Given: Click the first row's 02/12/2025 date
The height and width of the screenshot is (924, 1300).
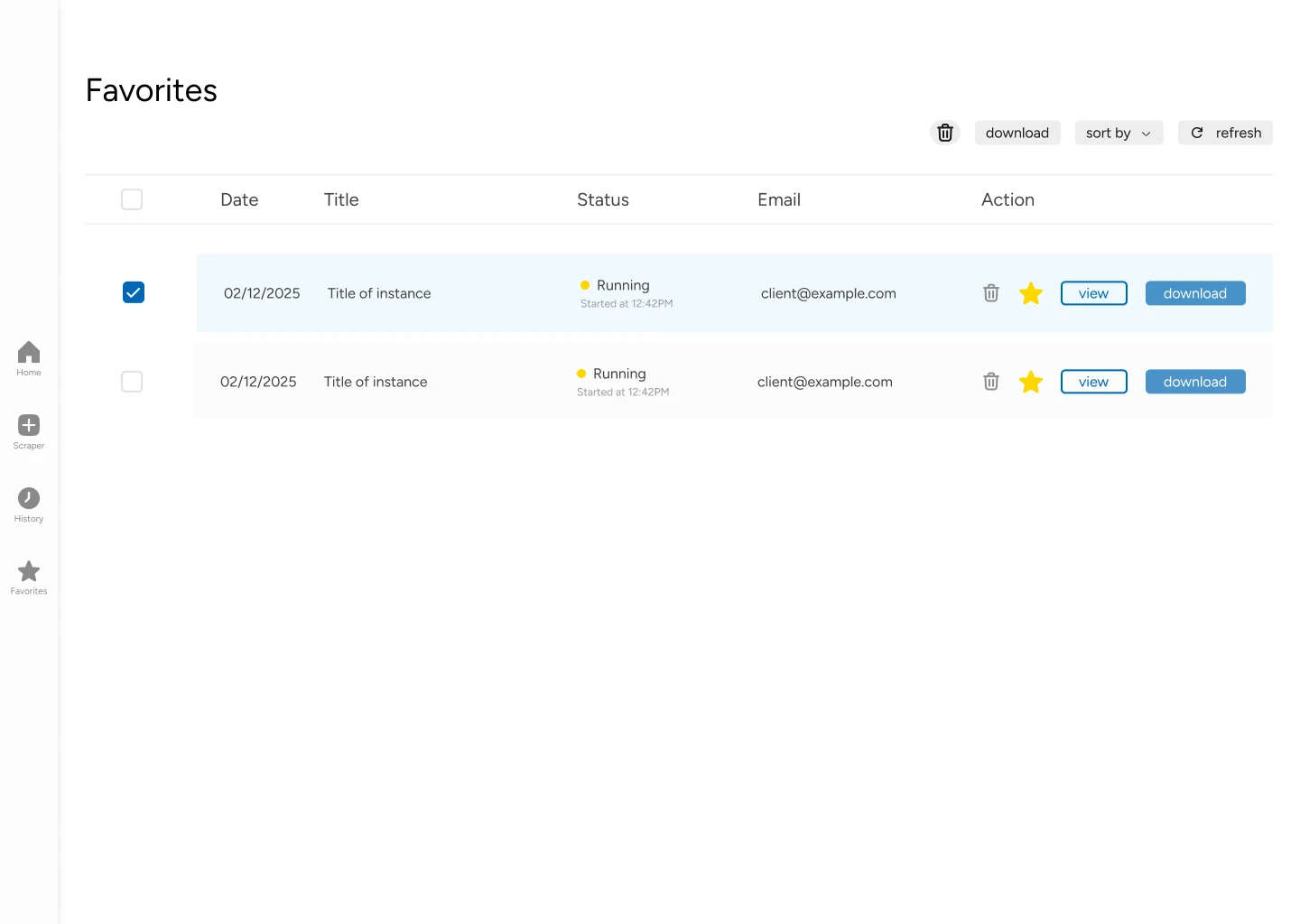Looking at the screenshot, I should click(x=262, y=293).
